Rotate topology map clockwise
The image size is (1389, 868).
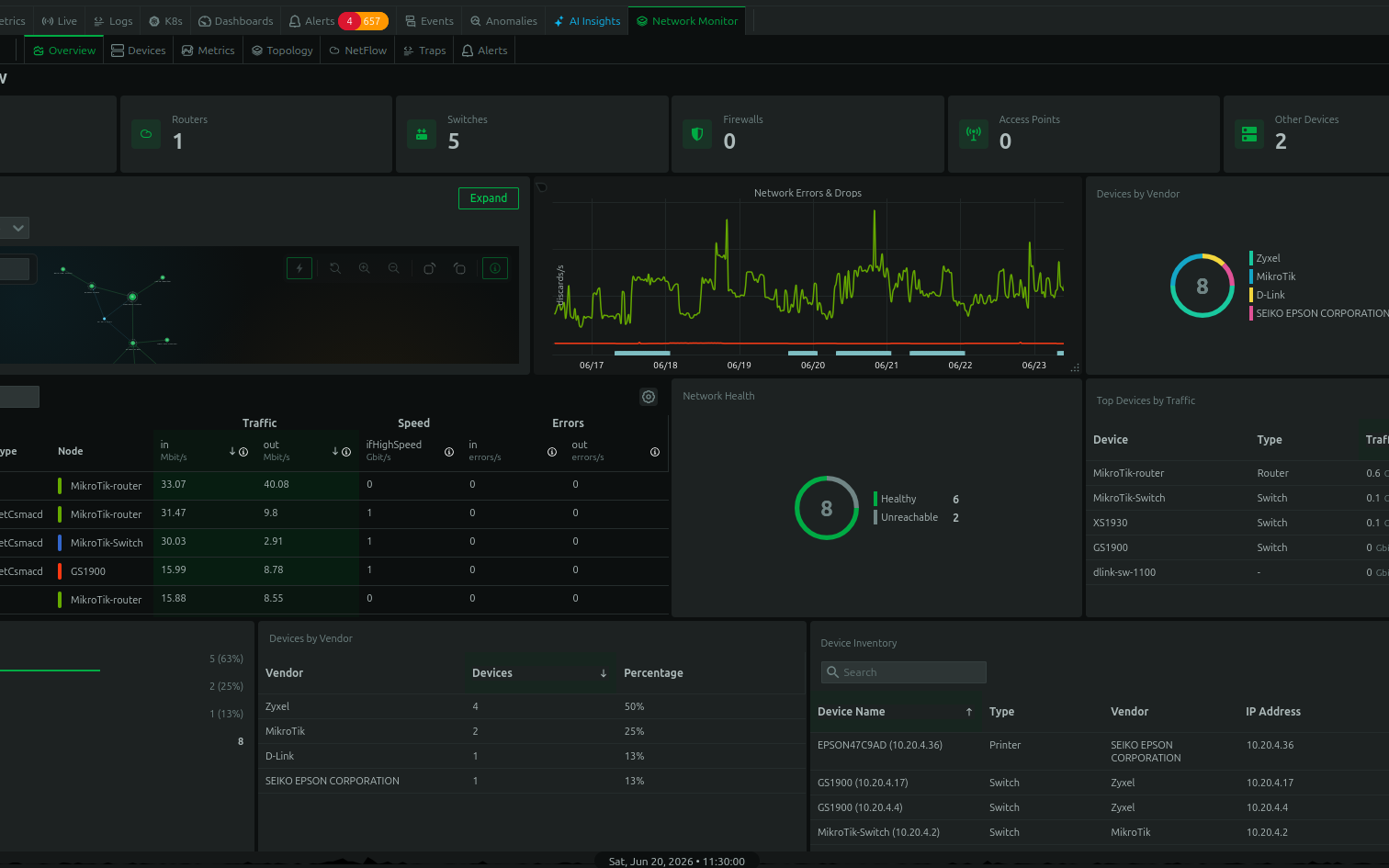(x=430, y=268)
